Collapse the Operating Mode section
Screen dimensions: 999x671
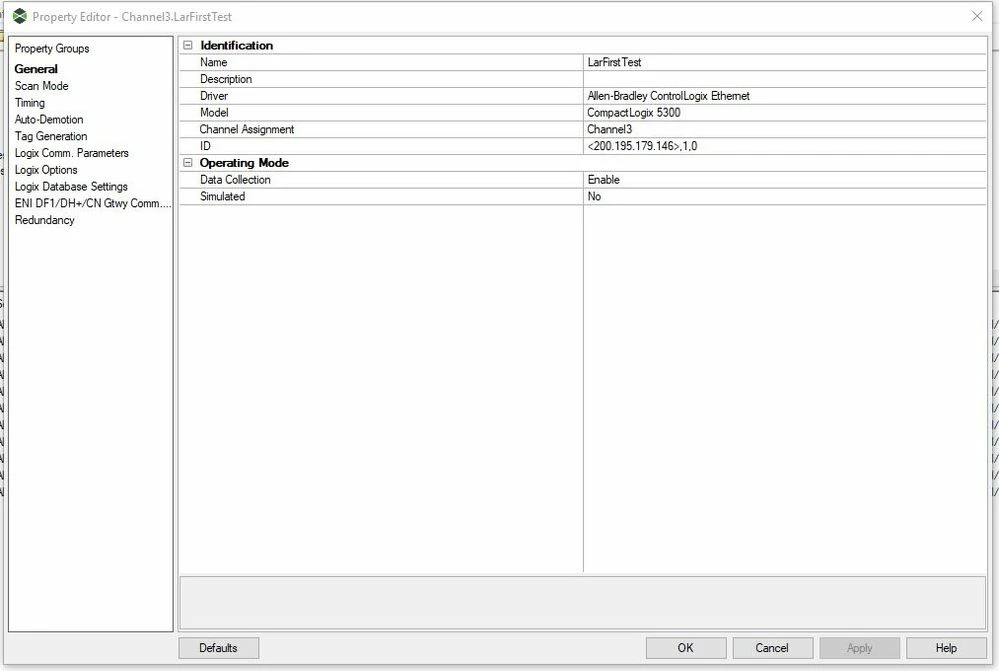point(188,162)
